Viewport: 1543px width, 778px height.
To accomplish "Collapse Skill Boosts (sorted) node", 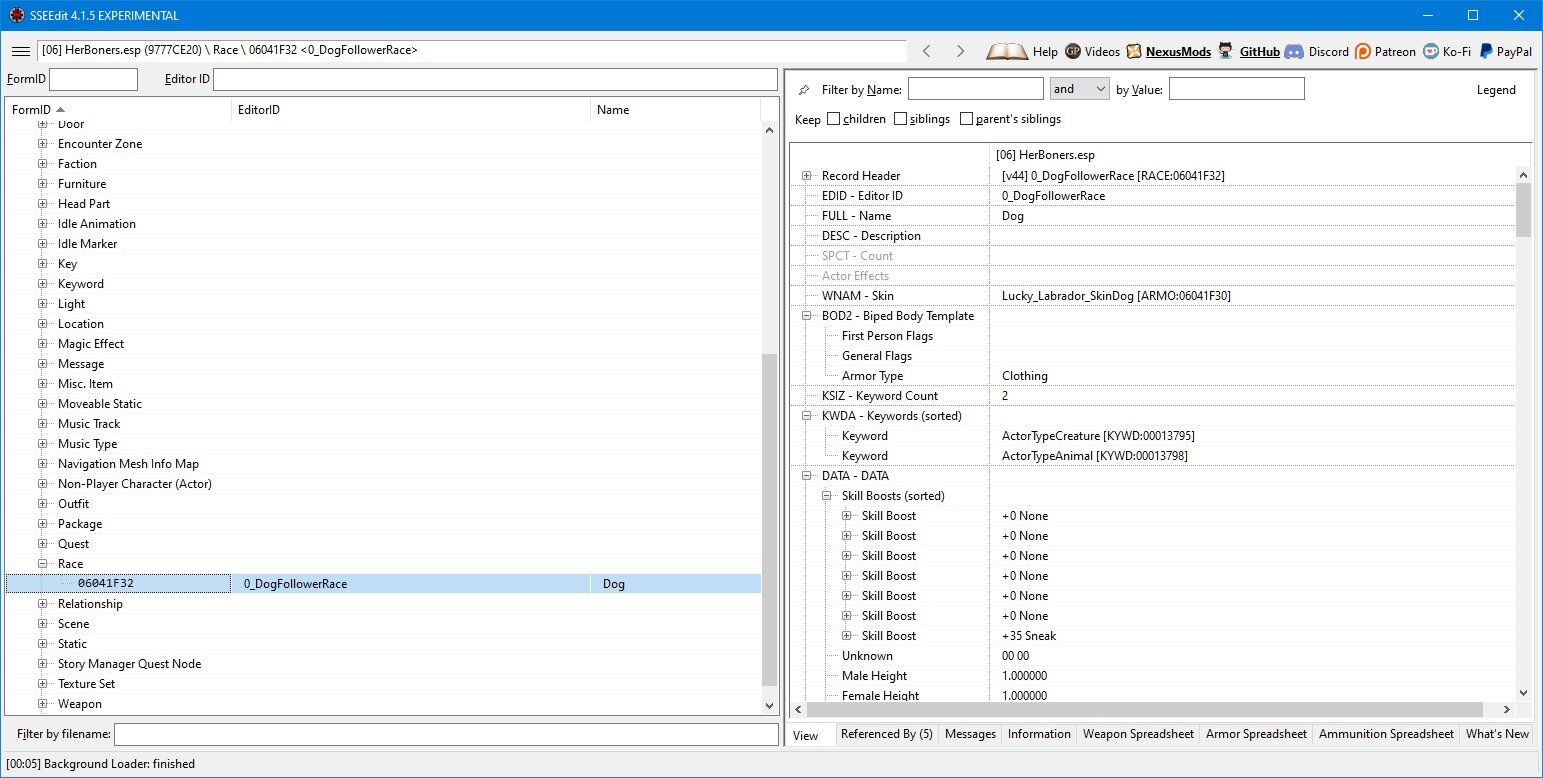I will click(x=827, y=496).
